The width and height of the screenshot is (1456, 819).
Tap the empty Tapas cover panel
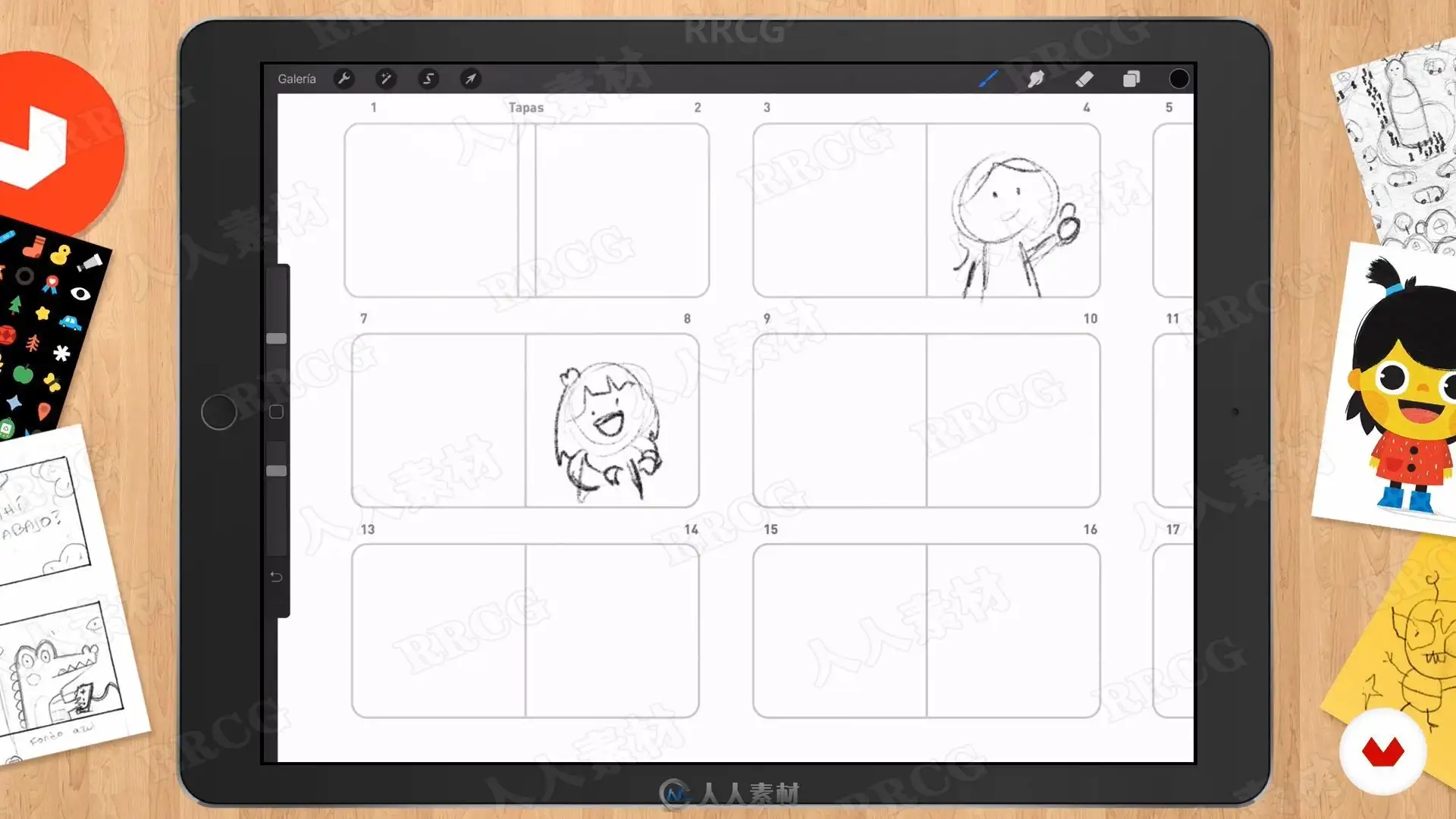(x=526, y=211)
